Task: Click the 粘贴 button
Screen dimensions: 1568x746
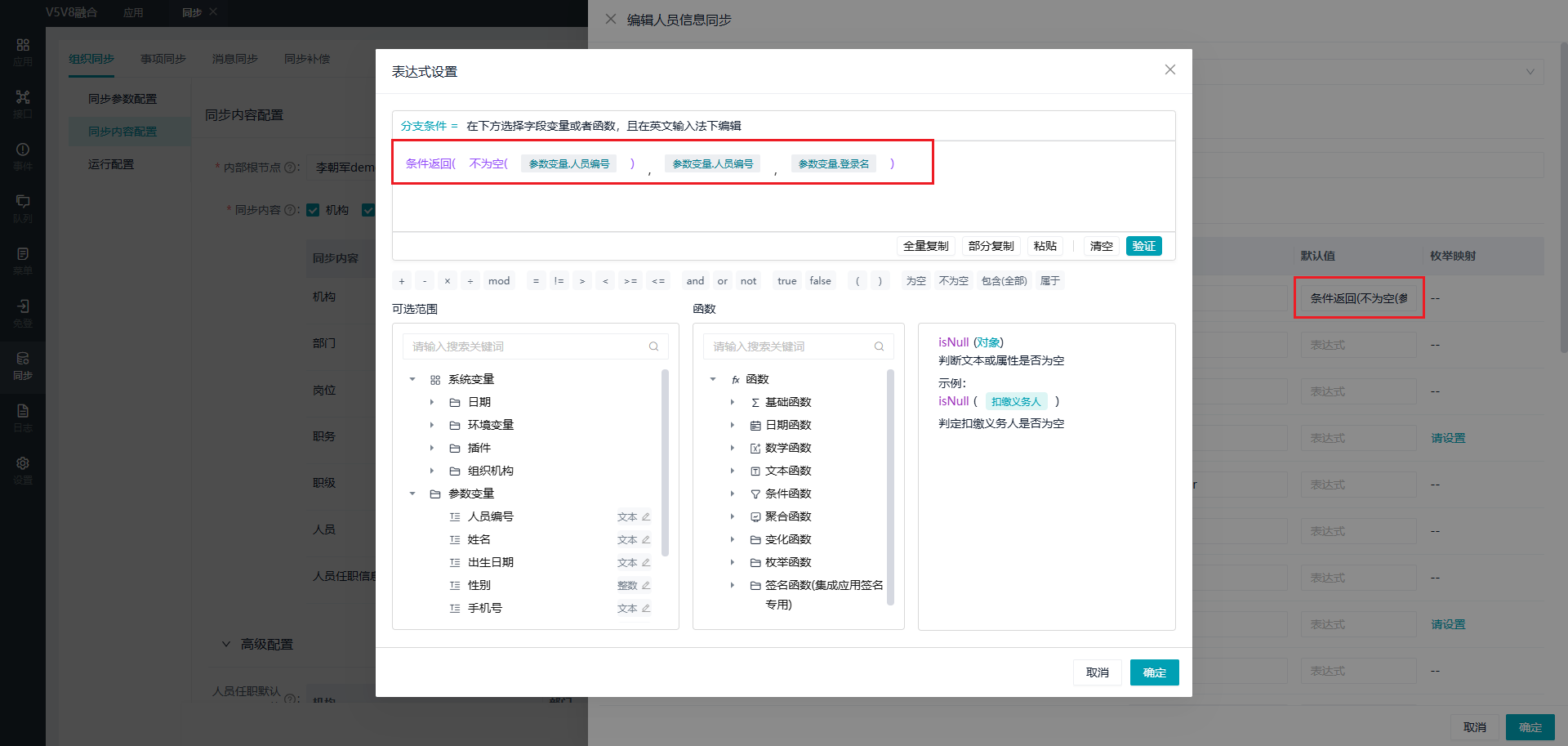Action: (x=1045, y=246)
